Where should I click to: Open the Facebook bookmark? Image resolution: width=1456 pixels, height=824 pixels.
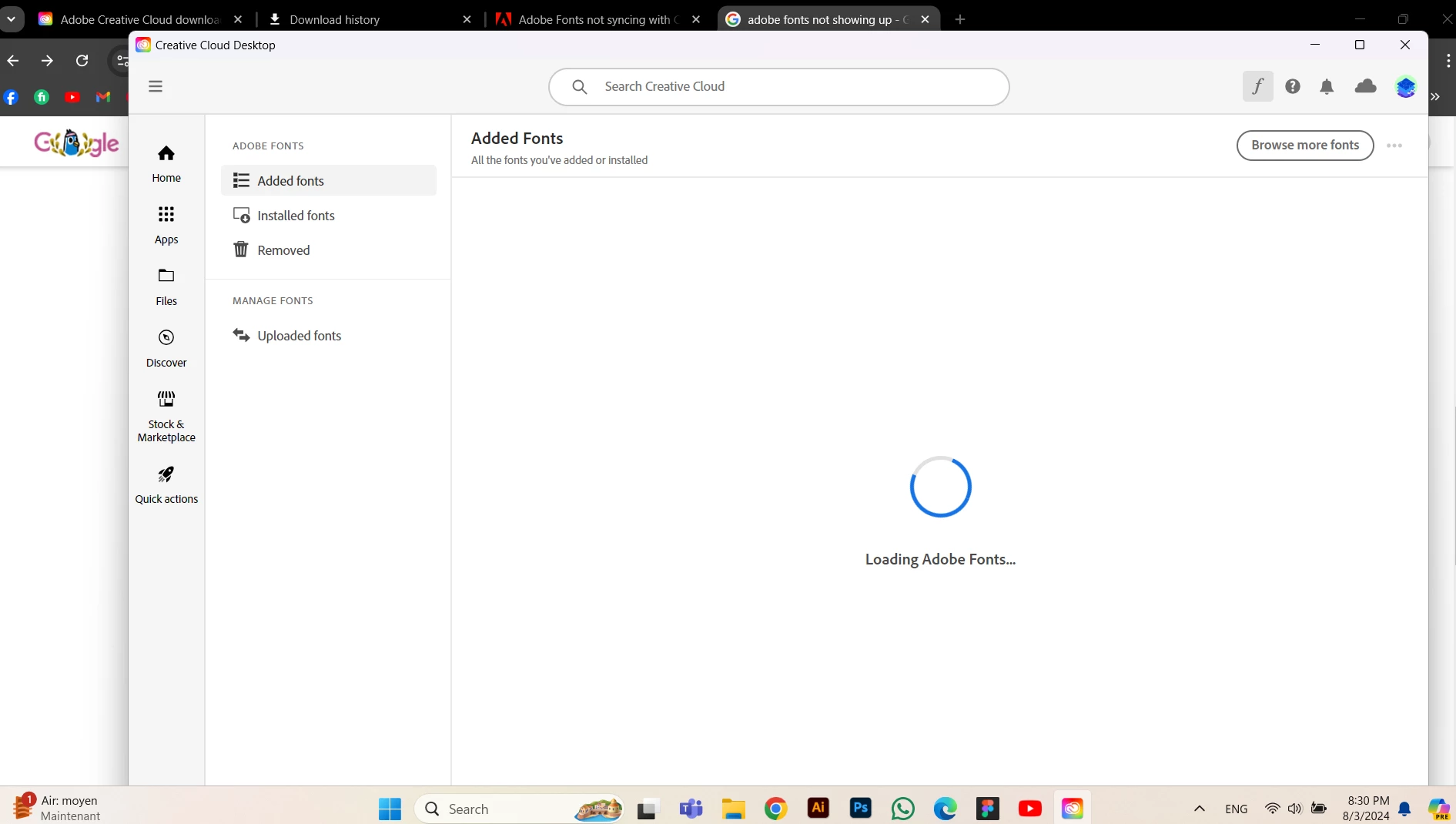(x=12, y=97)
